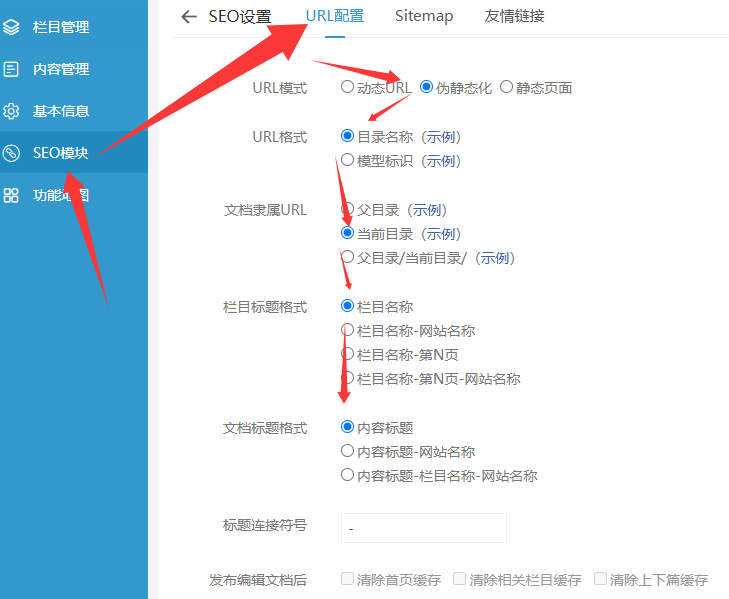The width and height of the screenshot is (729, 599).
Task: Choose 模型标识 as the URL format
Action: 347,160
